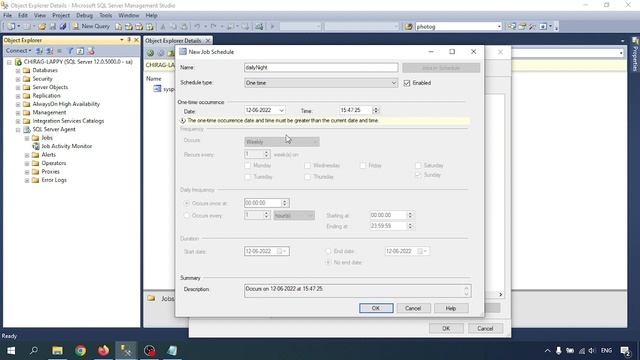Select the 'Occurs once at' radio button

point(187,203)
